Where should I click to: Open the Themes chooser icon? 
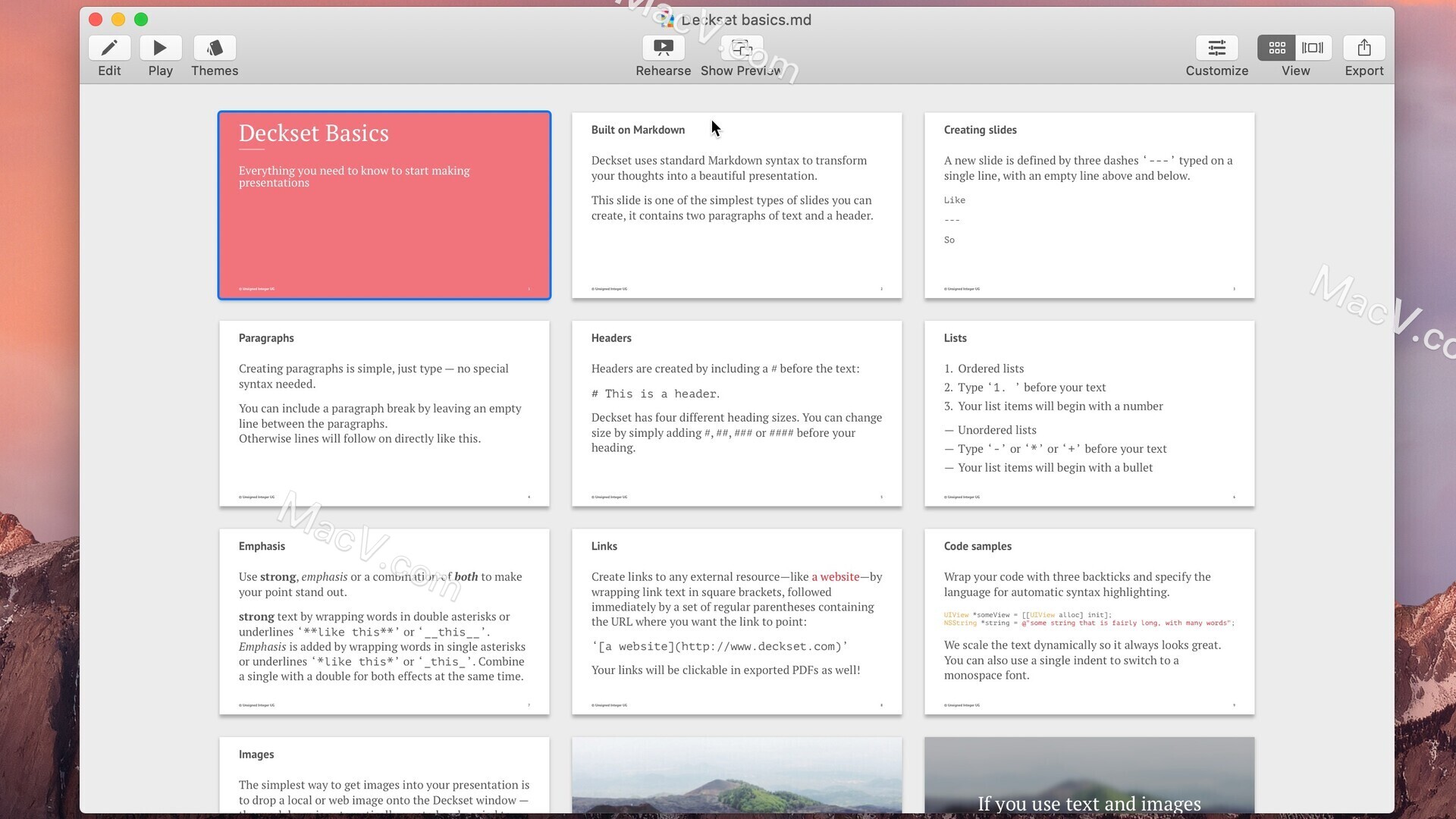(215, 47)
